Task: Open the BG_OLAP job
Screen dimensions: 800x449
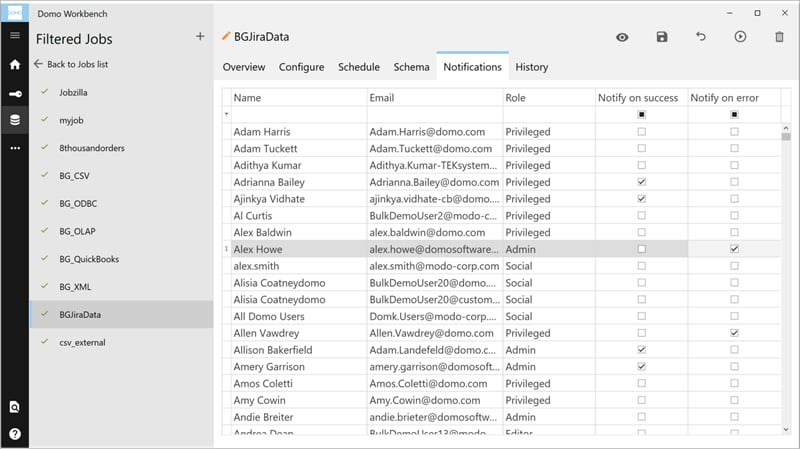Action: click(121, 231)
